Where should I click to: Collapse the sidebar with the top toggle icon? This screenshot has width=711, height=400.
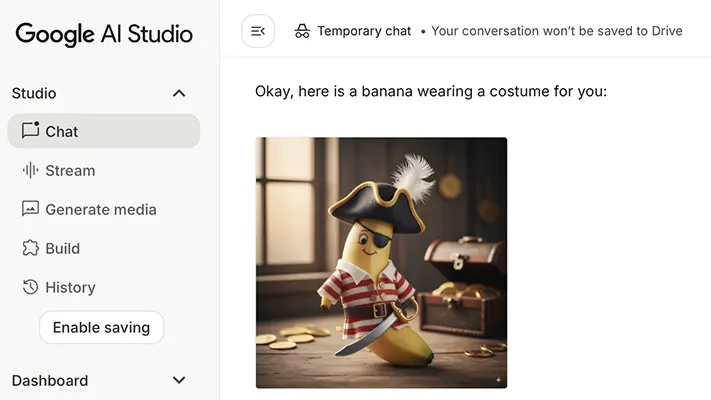(258, 31)
